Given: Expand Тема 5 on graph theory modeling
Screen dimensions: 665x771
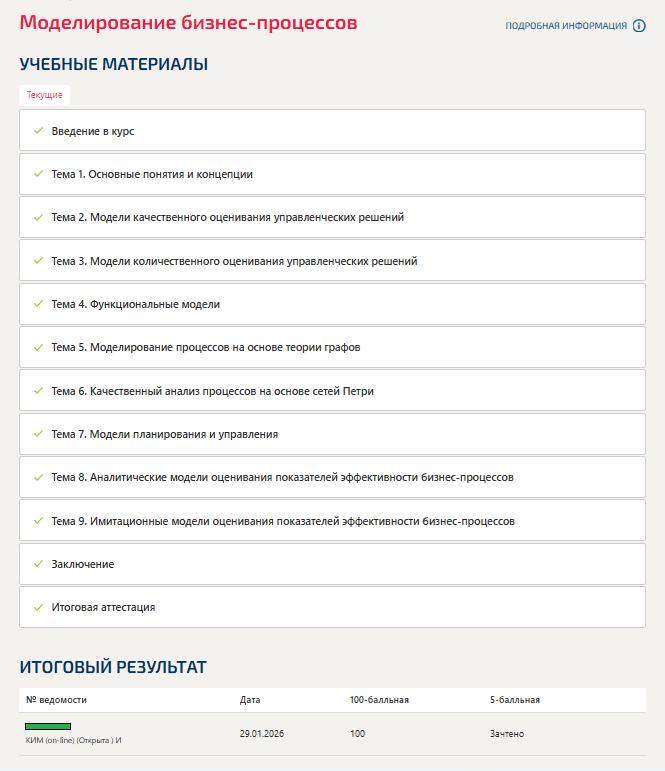Looking at the screenshot, I should pyautogui.click(x=205, y=348).
